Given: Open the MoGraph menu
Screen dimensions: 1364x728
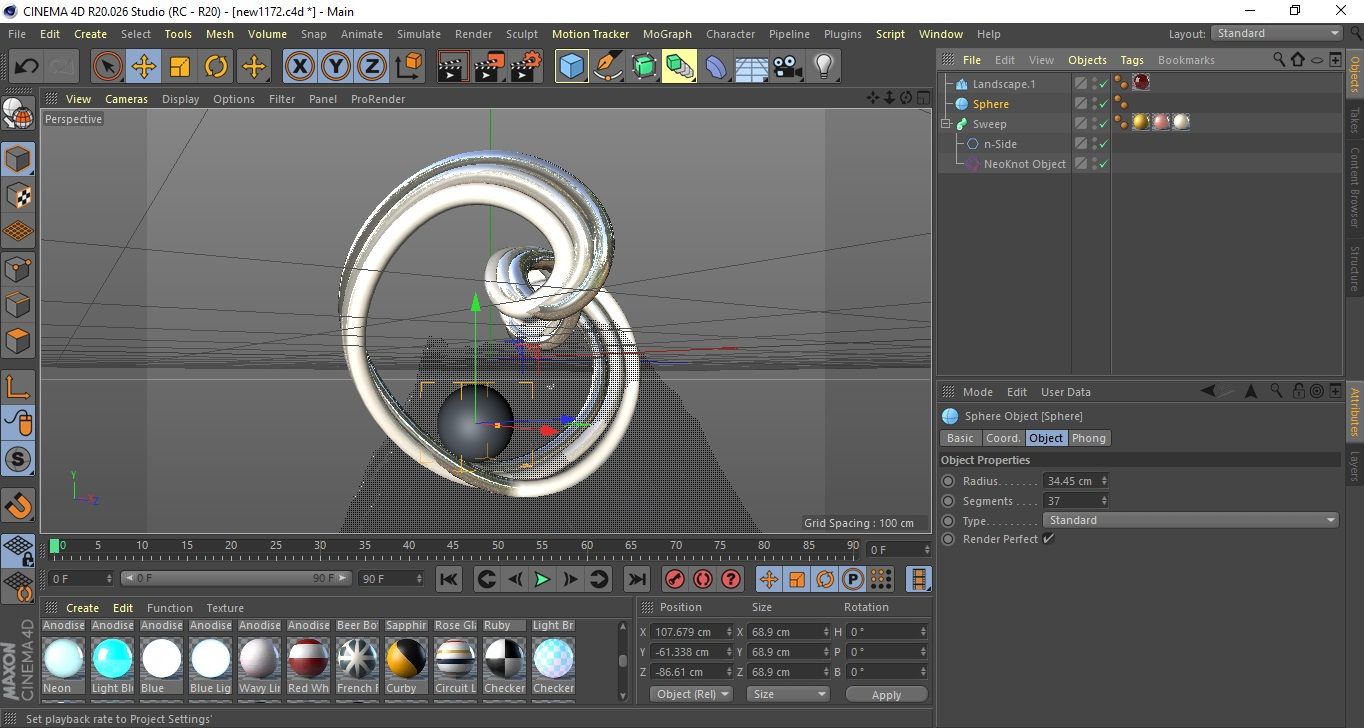Looking at the screenshot, I should click(667, 34).
